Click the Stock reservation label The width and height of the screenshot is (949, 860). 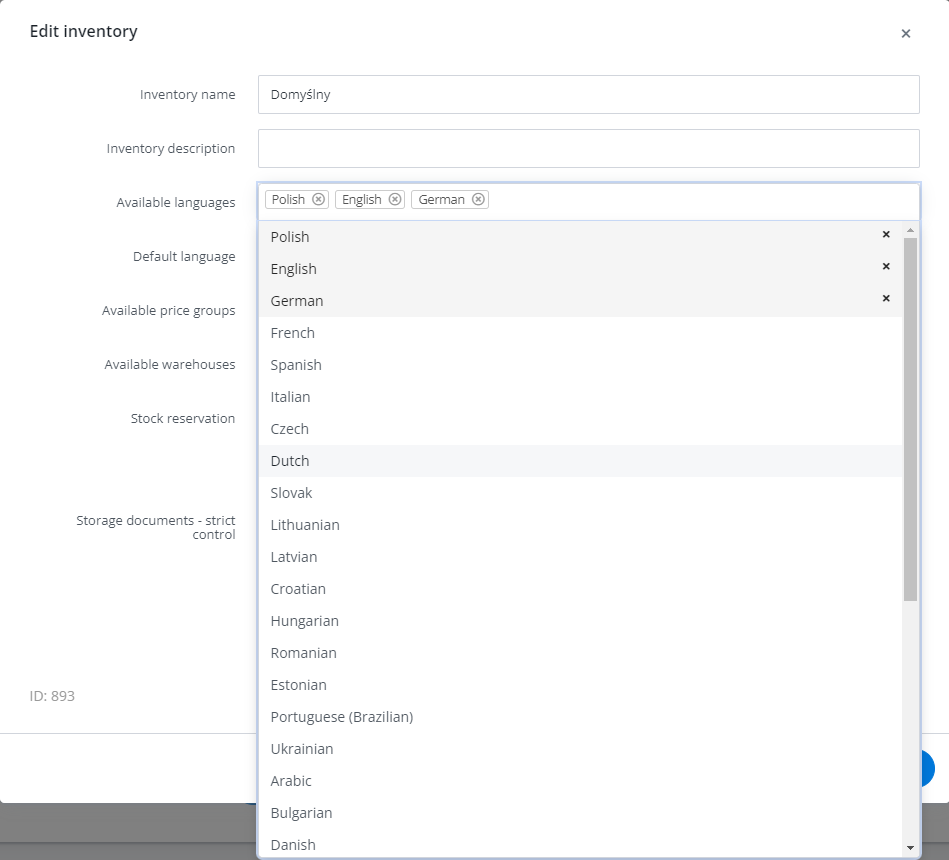183,418
